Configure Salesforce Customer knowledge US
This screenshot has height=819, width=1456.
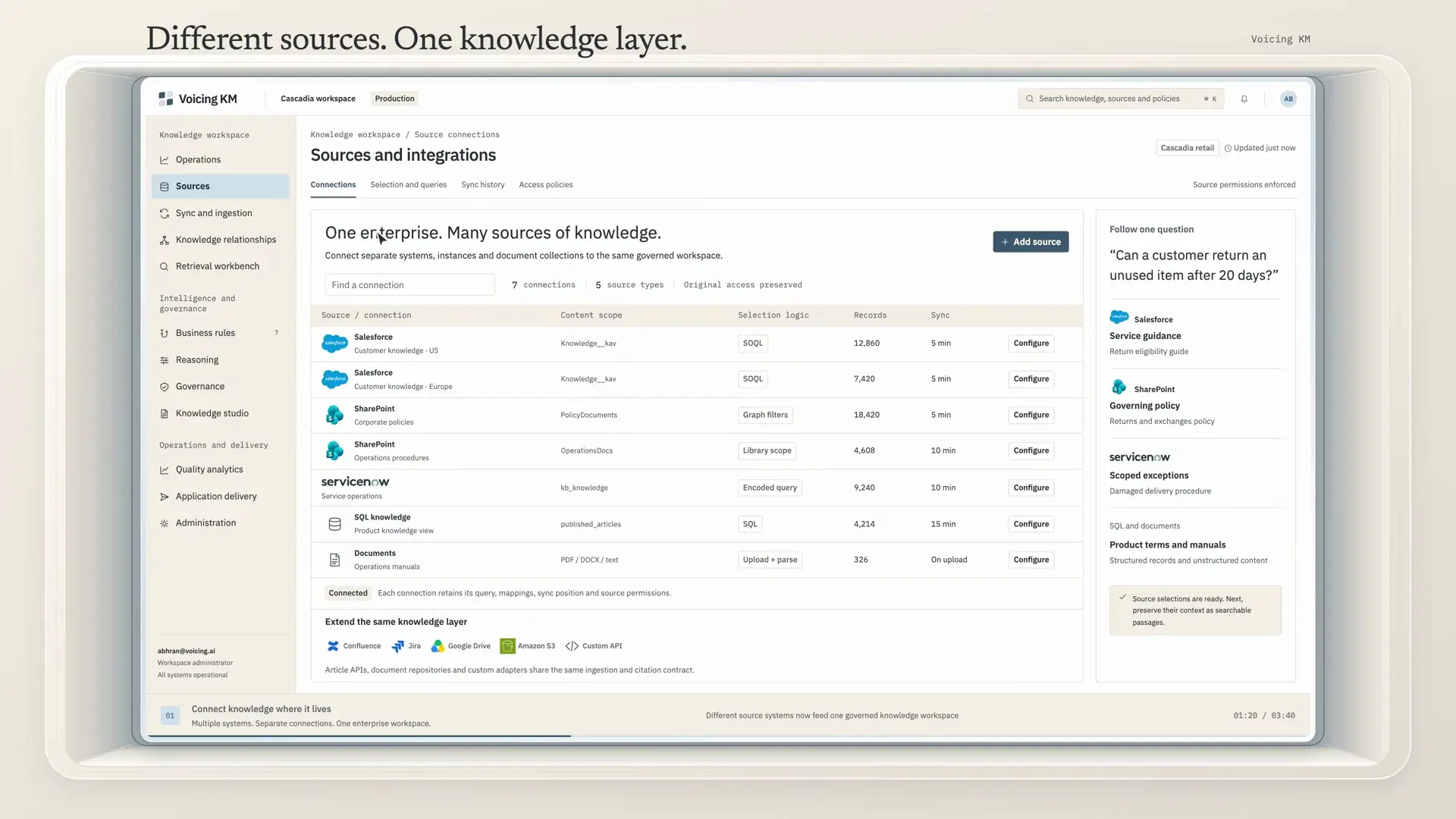click(x=1031, y=344)
